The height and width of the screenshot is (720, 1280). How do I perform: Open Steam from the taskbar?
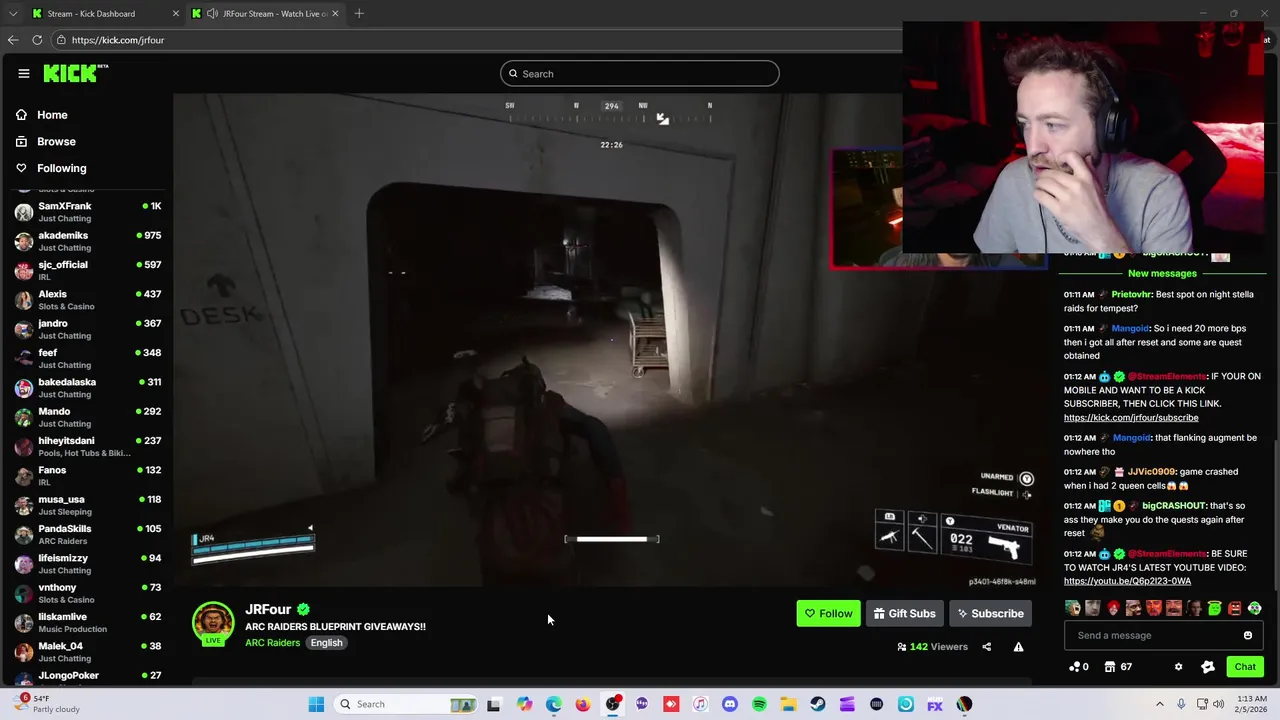[817, 704]
